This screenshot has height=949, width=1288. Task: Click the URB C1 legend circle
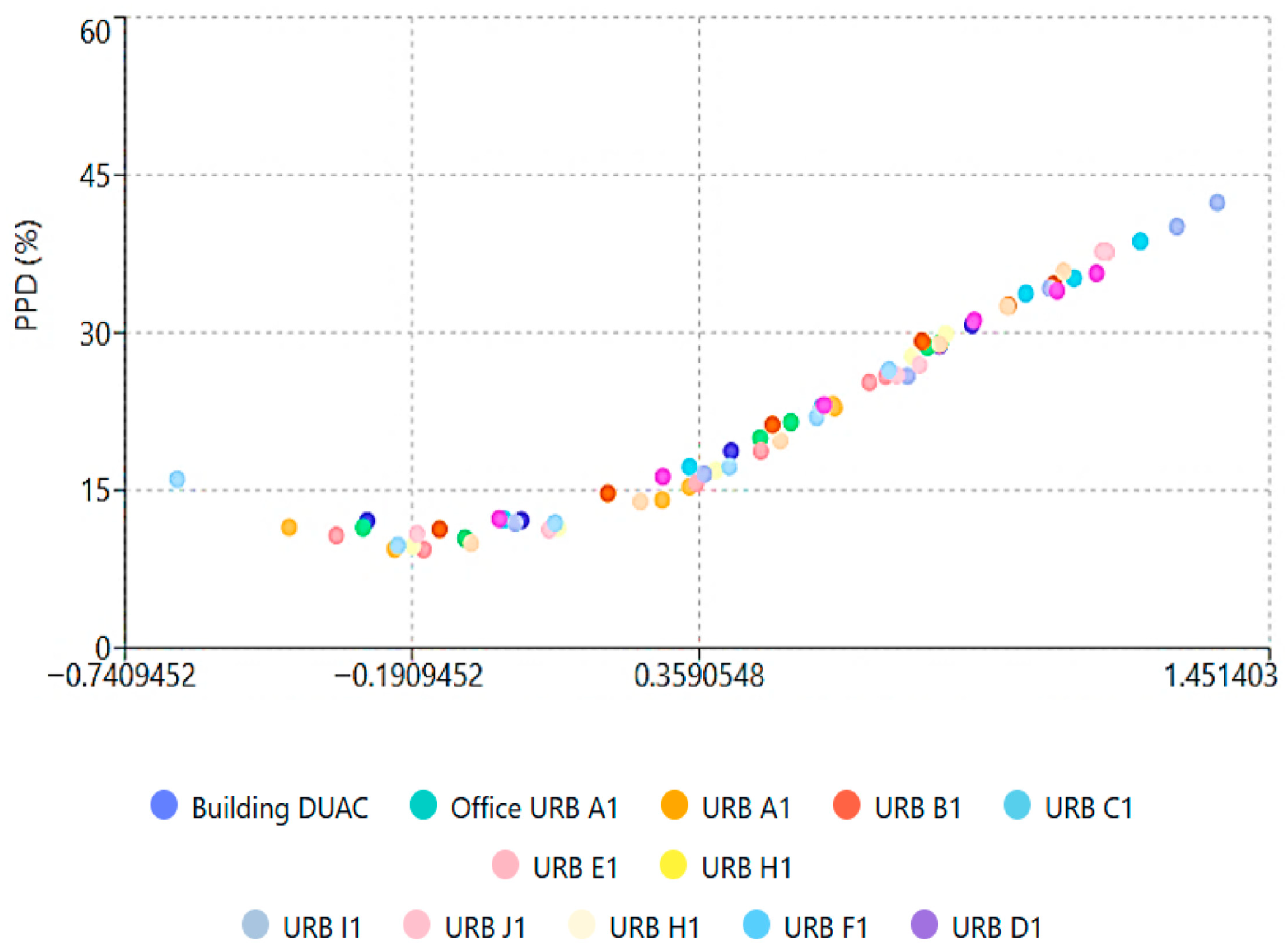pyautogui.click(x=1017, y=804)
